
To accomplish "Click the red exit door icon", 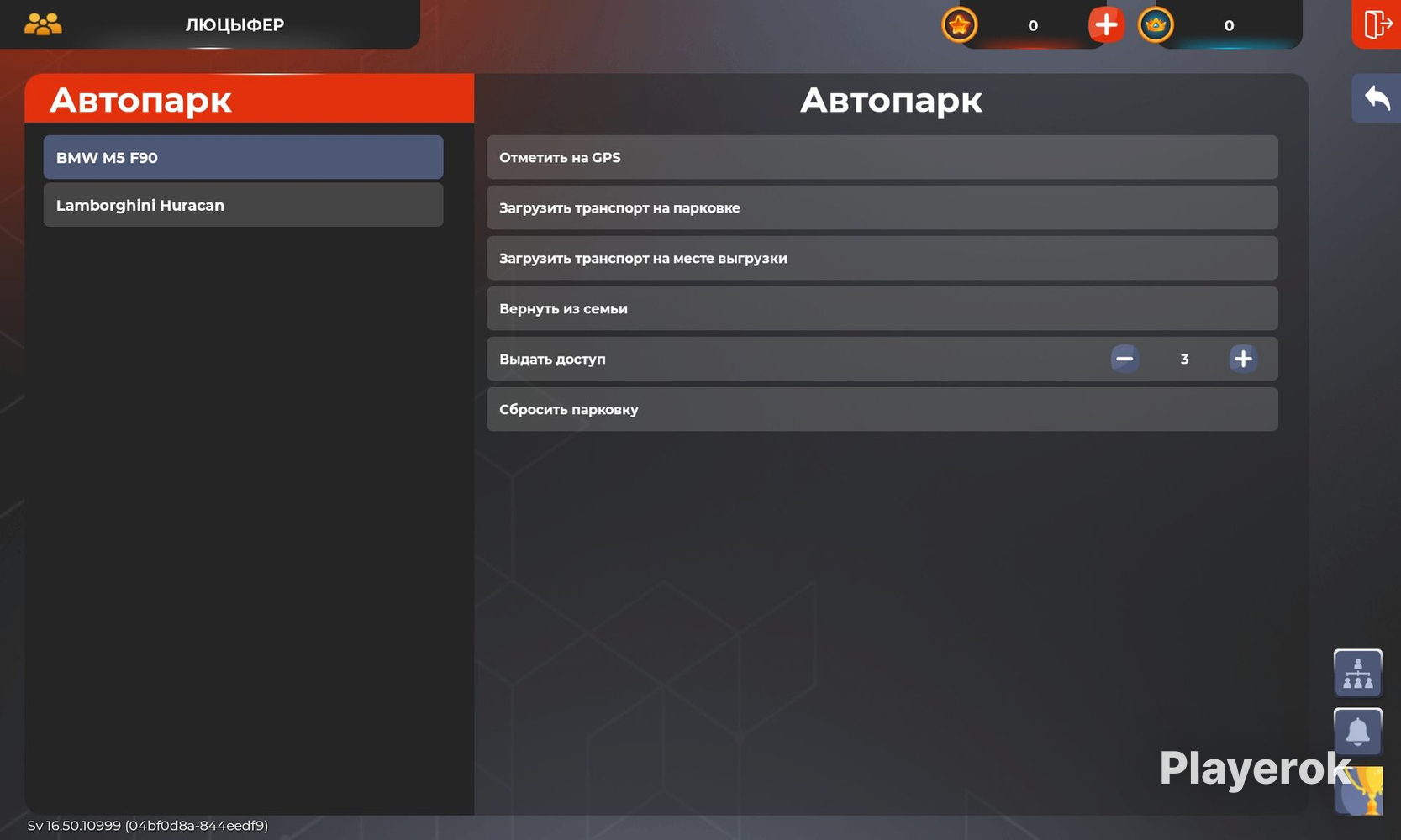I will 1376,24.
